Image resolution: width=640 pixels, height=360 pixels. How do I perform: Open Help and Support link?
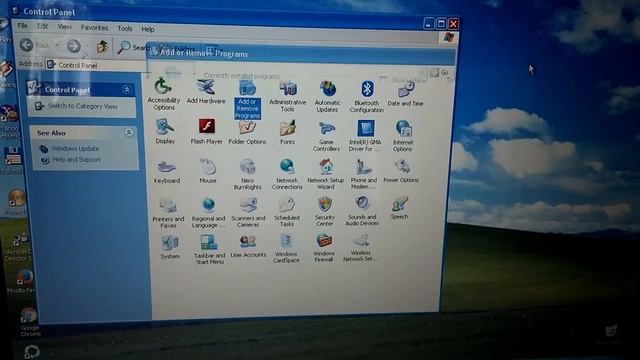point(76,160)
